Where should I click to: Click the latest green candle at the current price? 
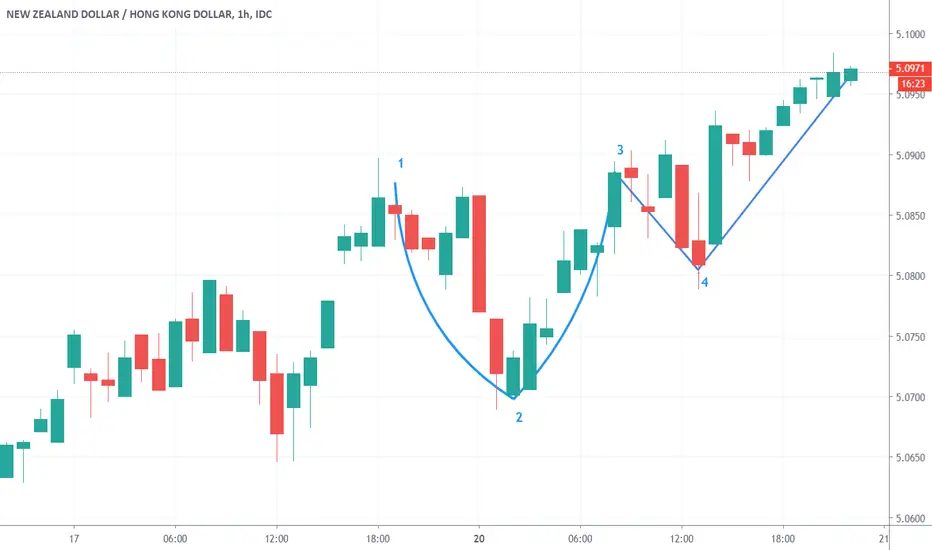click(x=851, y=75)
